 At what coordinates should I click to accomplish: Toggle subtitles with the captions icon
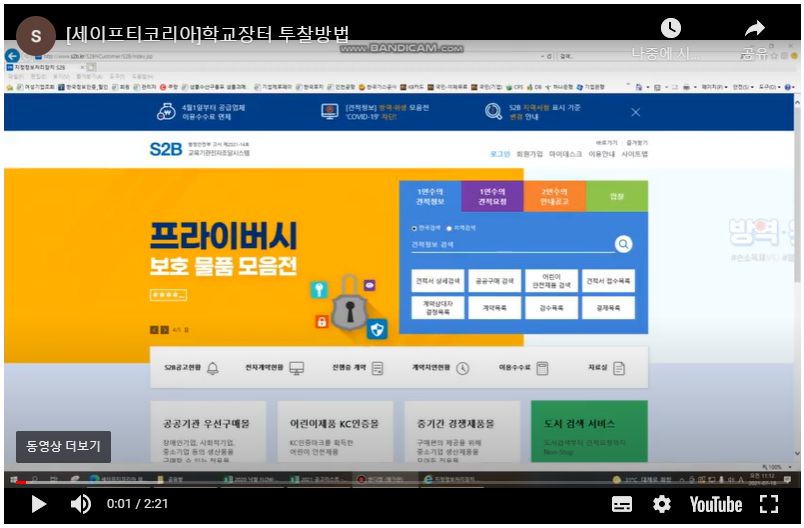tap(622, 504)
